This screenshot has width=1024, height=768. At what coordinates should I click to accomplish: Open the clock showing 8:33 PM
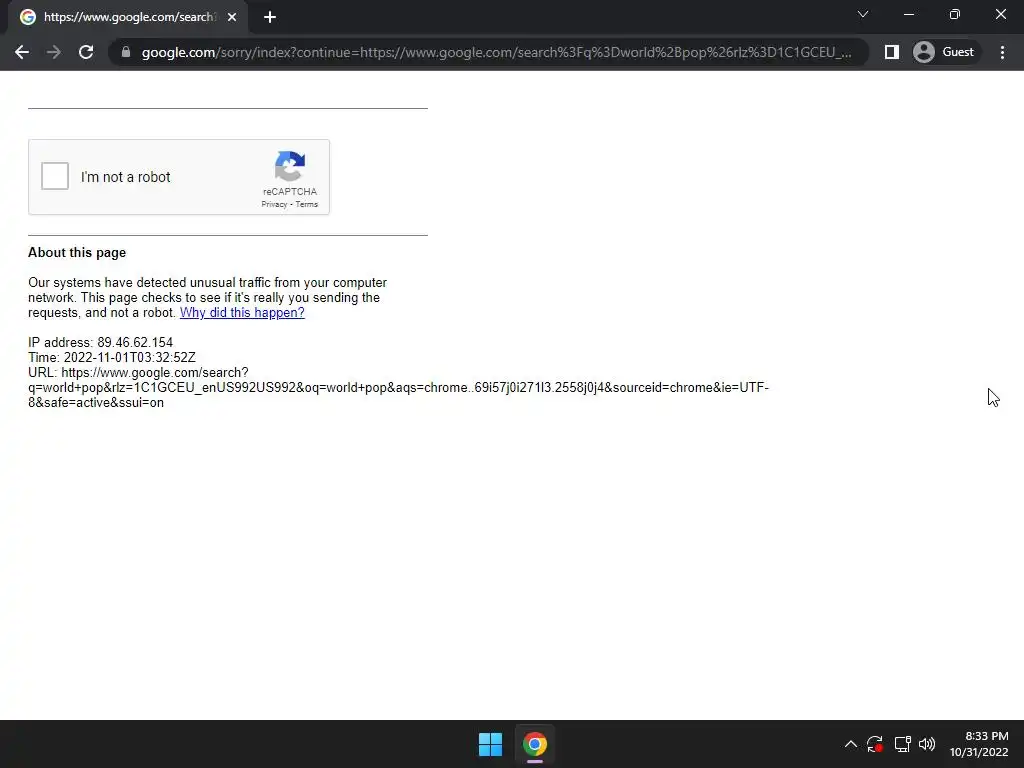click(978, 744)
